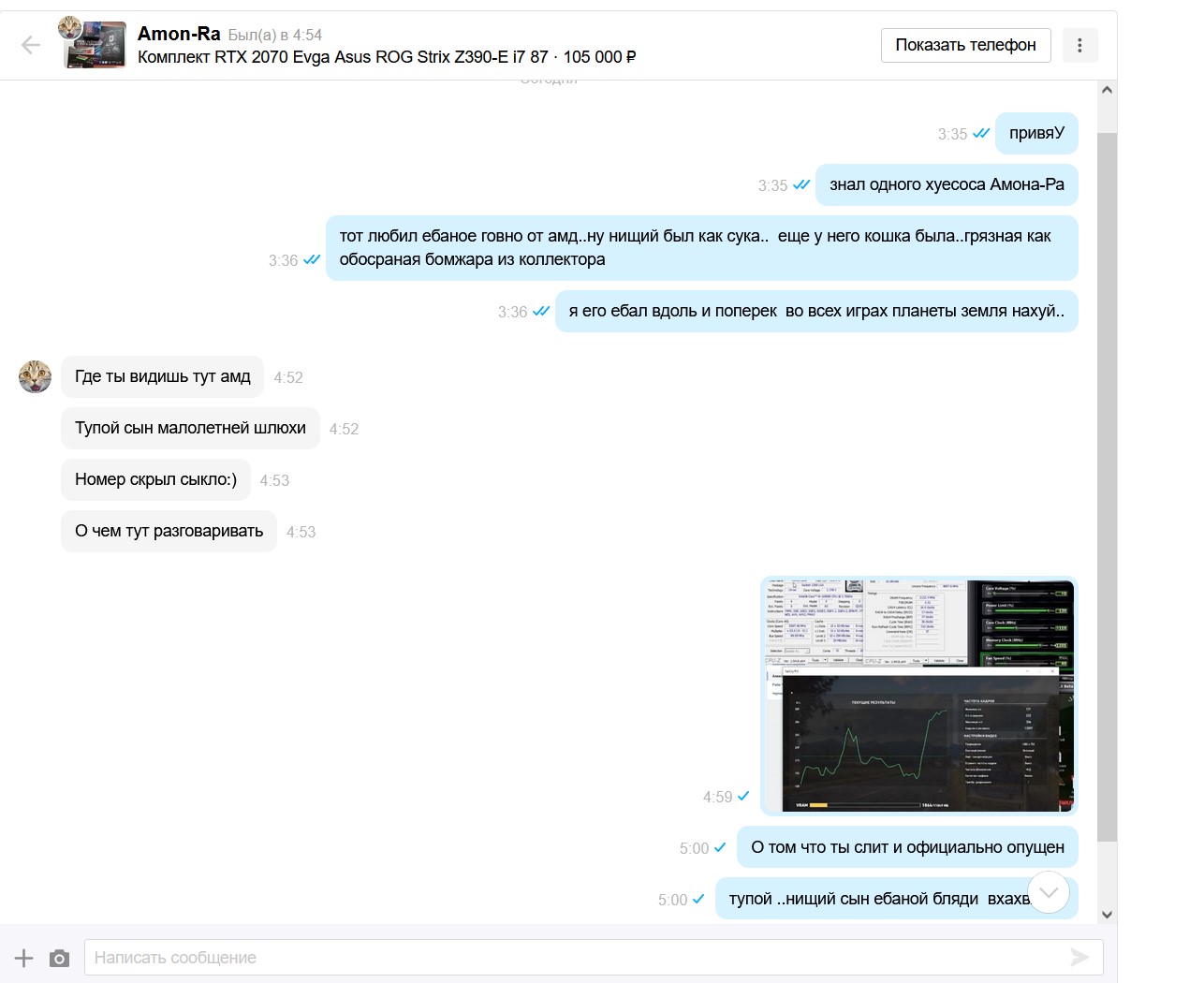Focus the 'Написать сообщение' input field
The image size is (1204, 983).
594,958
